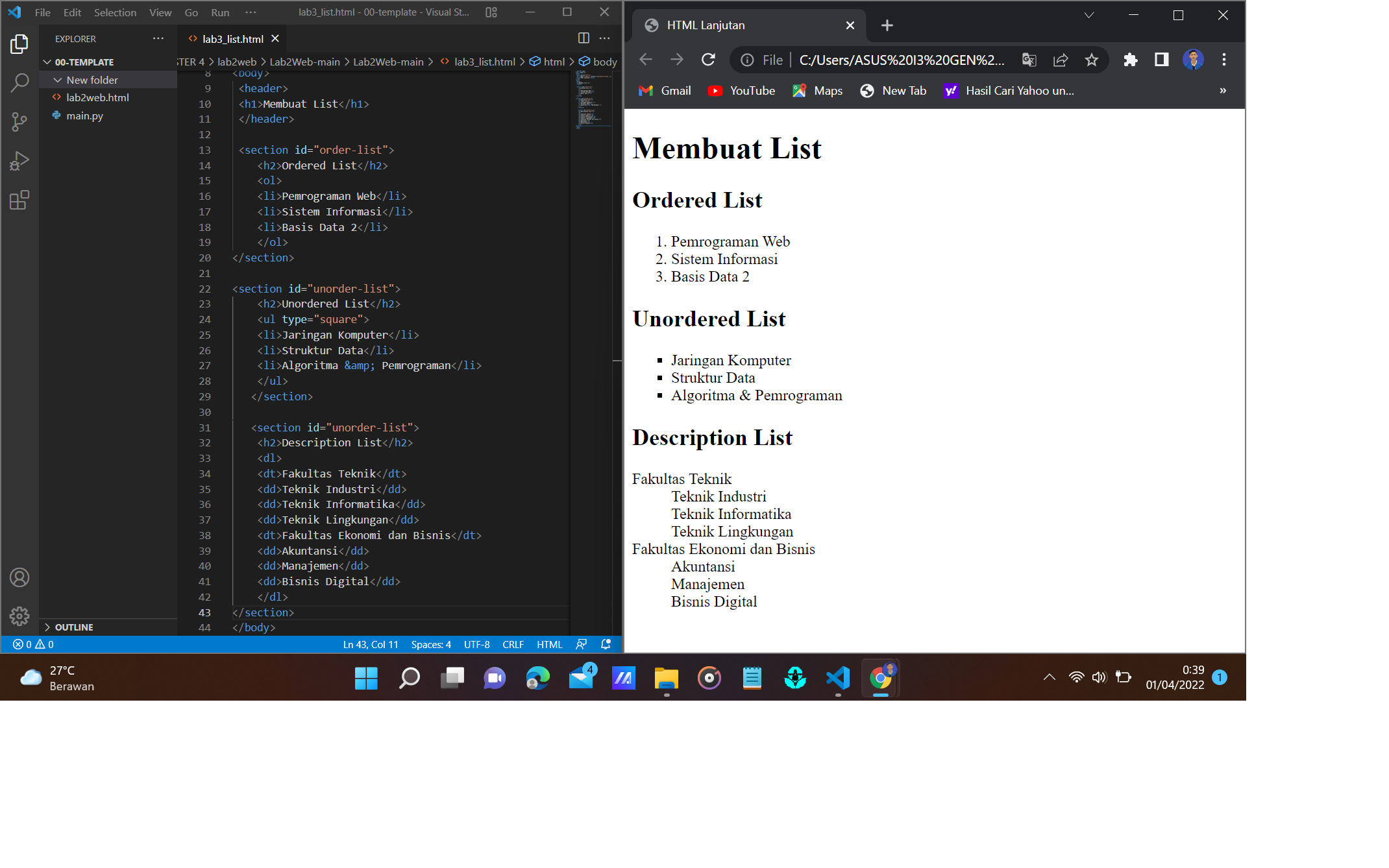Open the Run menu in VS Code
1389x868 pixels.
point(219,12)
